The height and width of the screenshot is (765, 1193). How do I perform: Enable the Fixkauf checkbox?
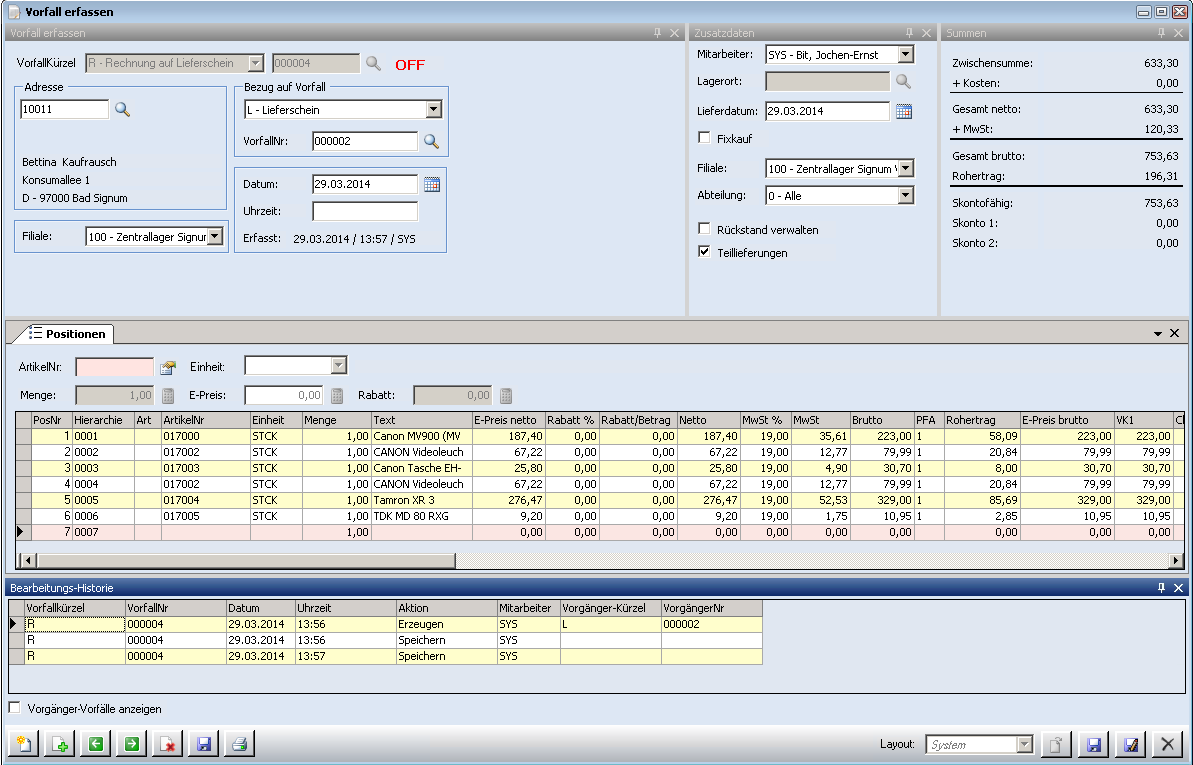704,138
